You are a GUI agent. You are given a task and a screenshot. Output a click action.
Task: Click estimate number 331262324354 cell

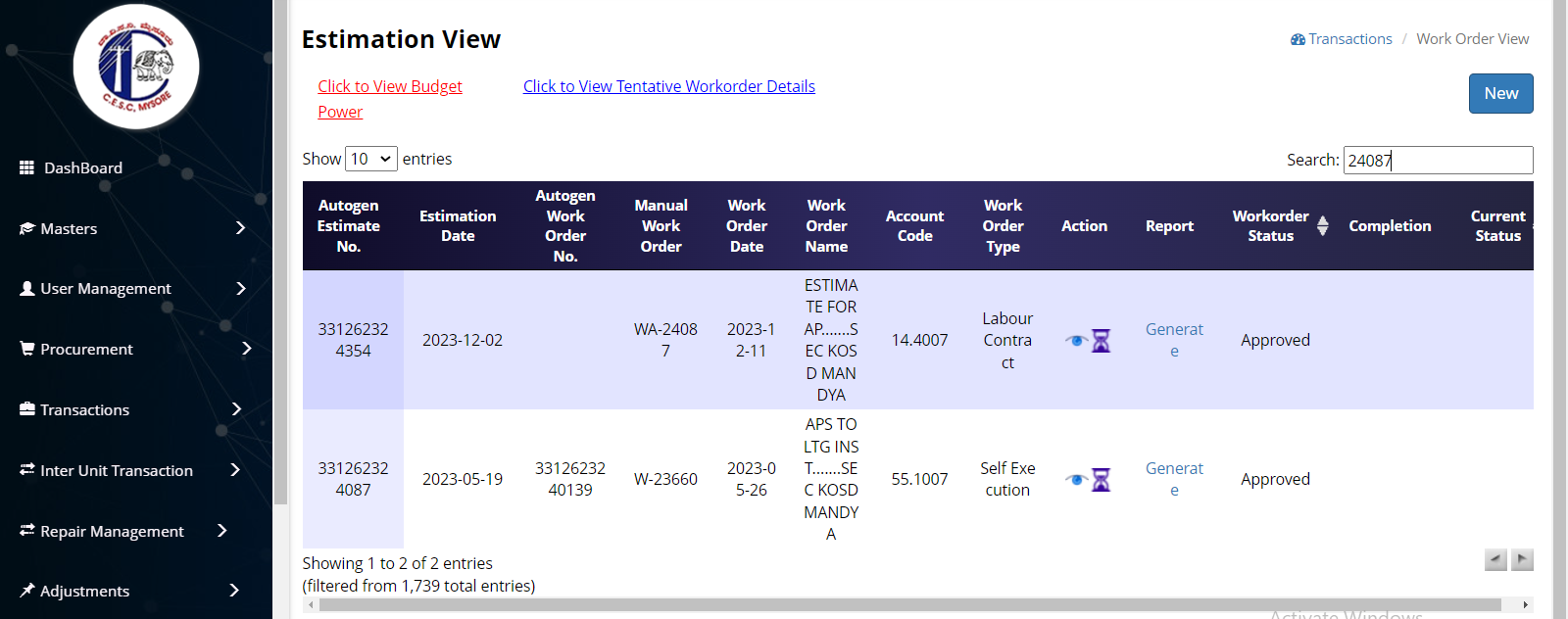pyautogui.click(x=353, y=340)
